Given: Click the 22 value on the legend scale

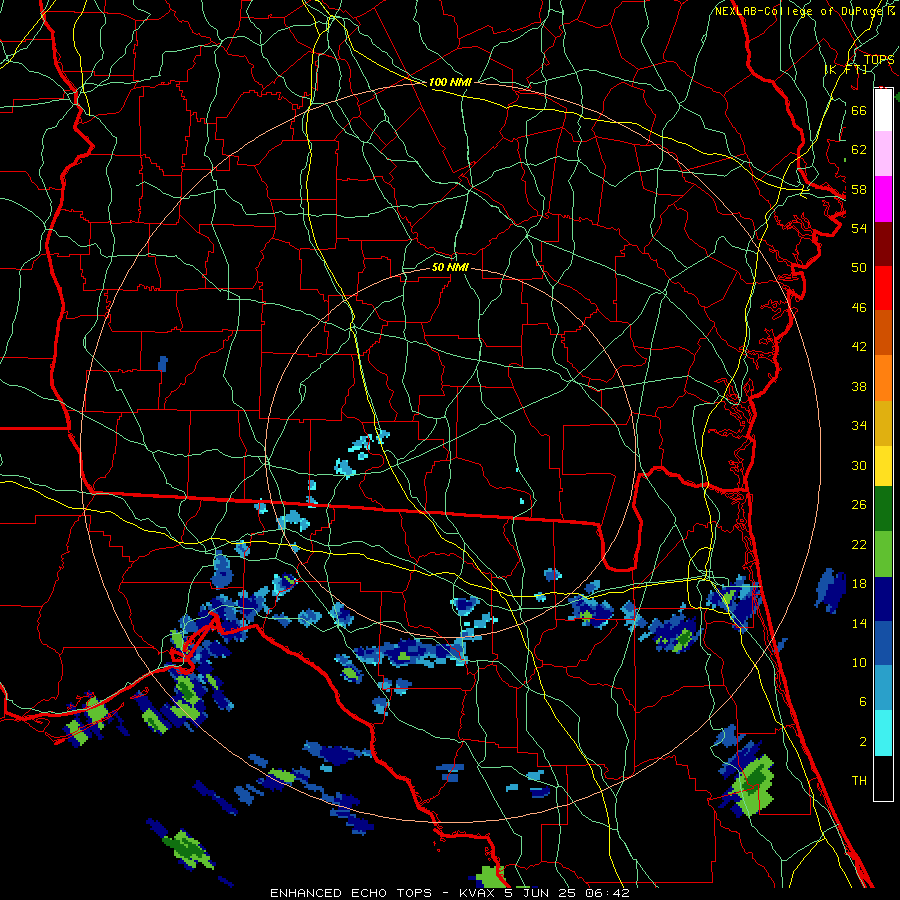Looking at the screenshot, I should (859, 544).
